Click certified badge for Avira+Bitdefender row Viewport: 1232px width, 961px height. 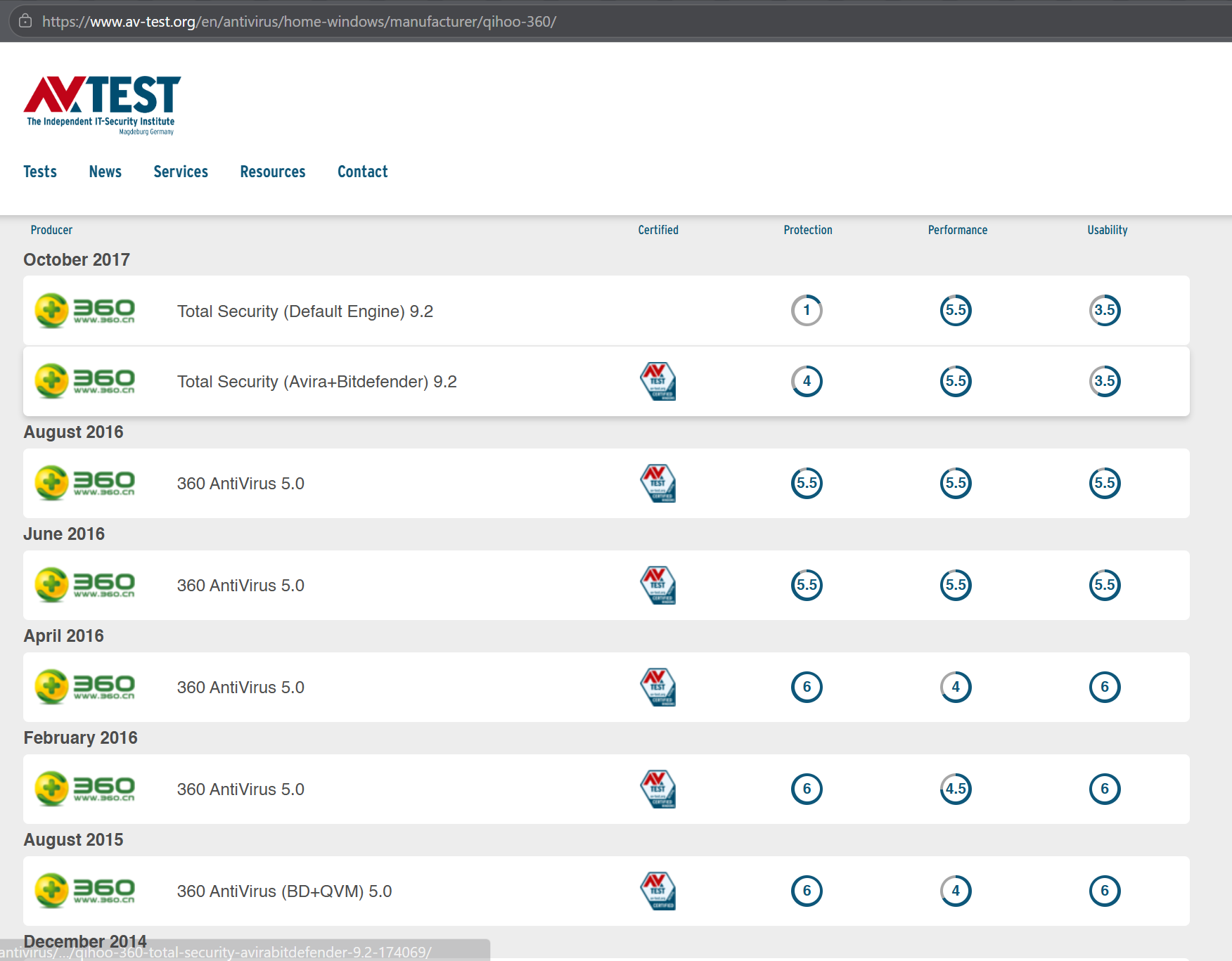658,381
